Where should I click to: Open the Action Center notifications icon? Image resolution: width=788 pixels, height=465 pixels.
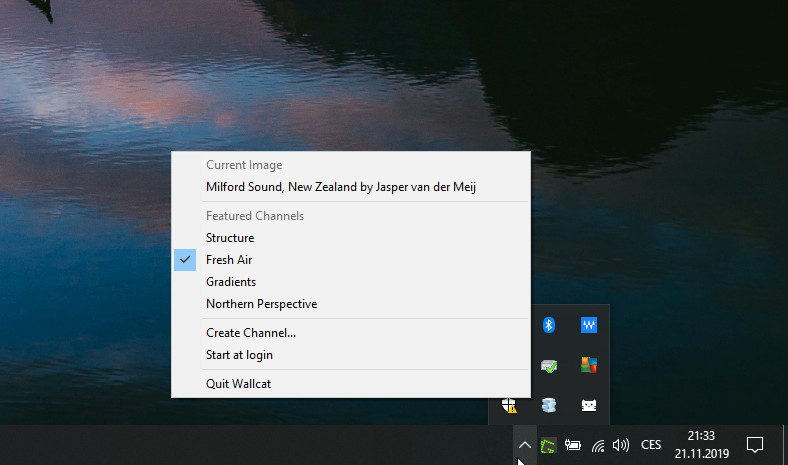coord(755,445)
